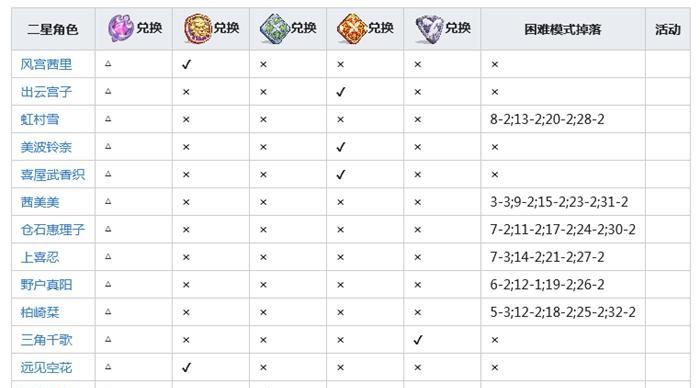Click the green square coin icon
Screen dimensions: 700x388
[275, 29]
